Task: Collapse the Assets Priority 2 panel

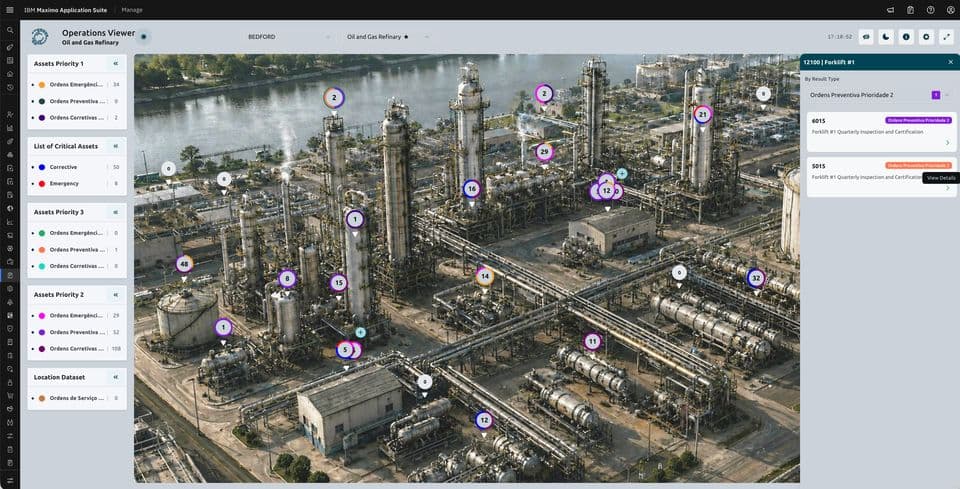Action: 115,295
